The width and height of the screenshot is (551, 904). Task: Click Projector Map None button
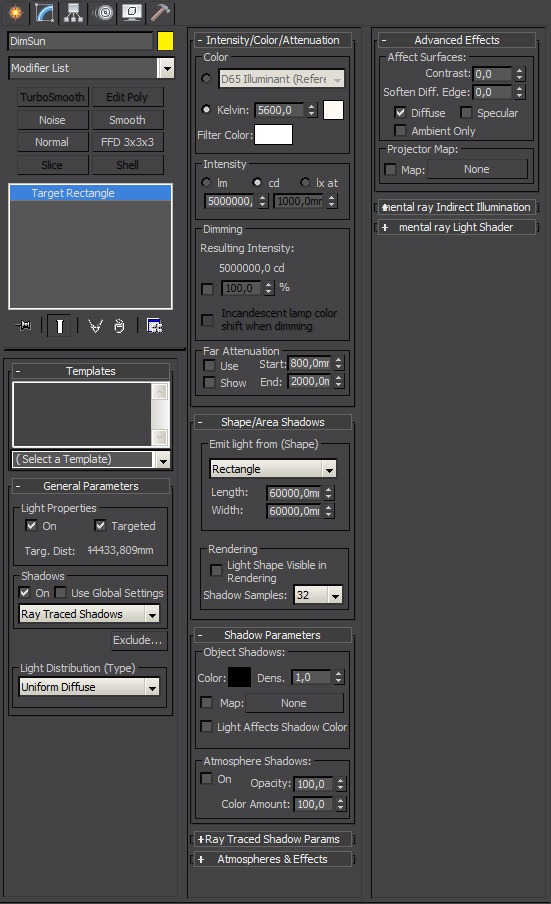click(477, 169)
